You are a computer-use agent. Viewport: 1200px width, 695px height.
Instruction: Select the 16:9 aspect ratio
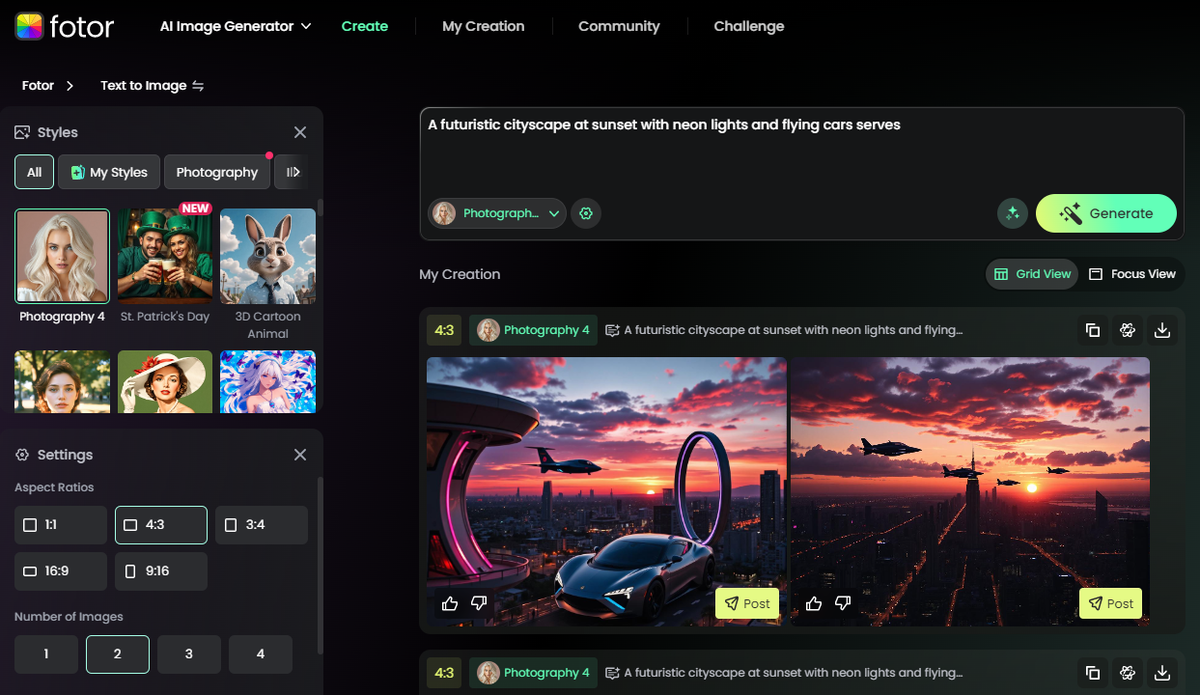click(x=60, y=571)
